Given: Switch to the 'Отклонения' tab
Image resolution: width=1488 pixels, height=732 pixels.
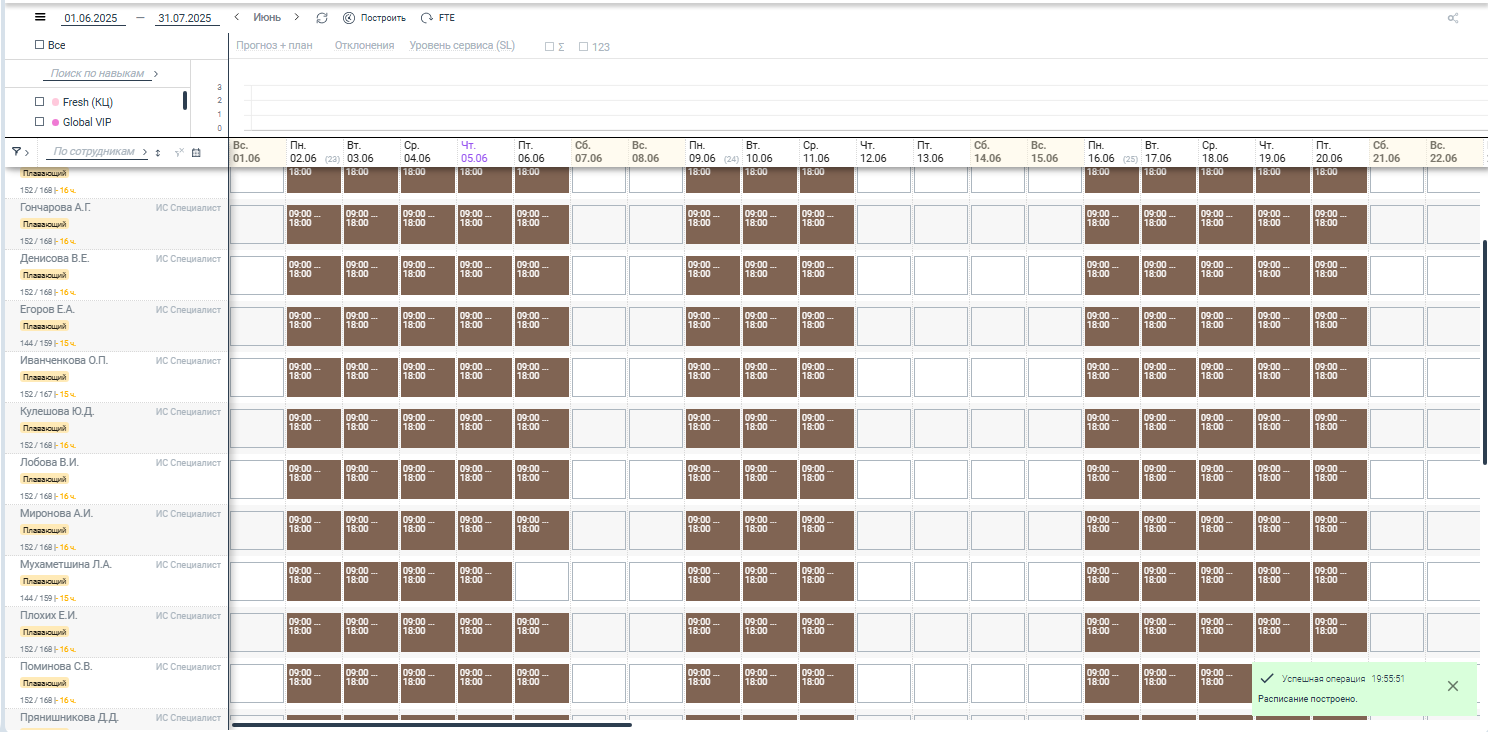Looking at the screenshot, I should (364, 46).
